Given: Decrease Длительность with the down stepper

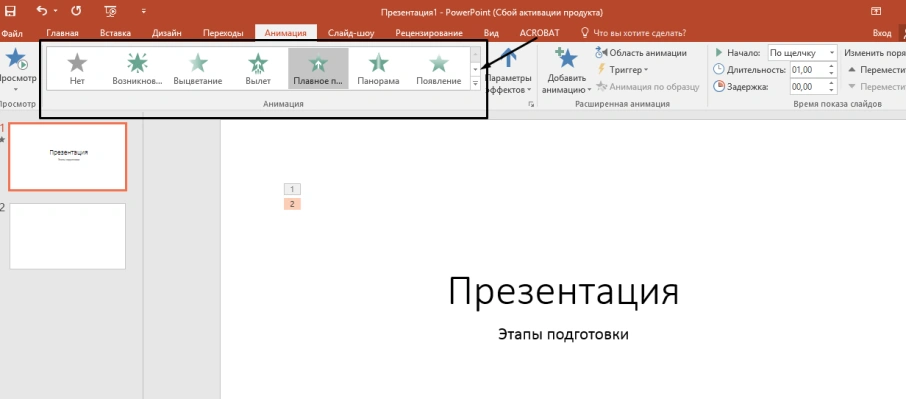Looking at the screenshot, I should click(832, 74).
